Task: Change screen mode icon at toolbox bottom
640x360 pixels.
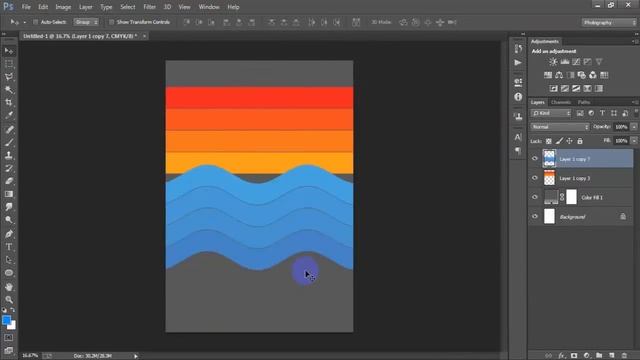Action: tap(9, 351)
